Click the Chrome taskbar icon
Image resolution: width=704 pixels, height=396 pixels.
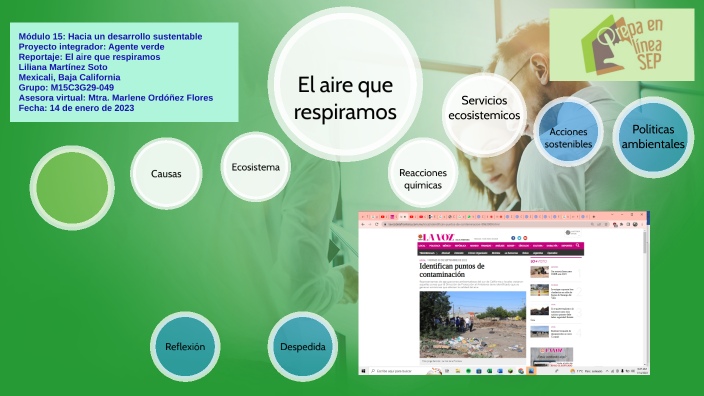(x=521, y=371)
